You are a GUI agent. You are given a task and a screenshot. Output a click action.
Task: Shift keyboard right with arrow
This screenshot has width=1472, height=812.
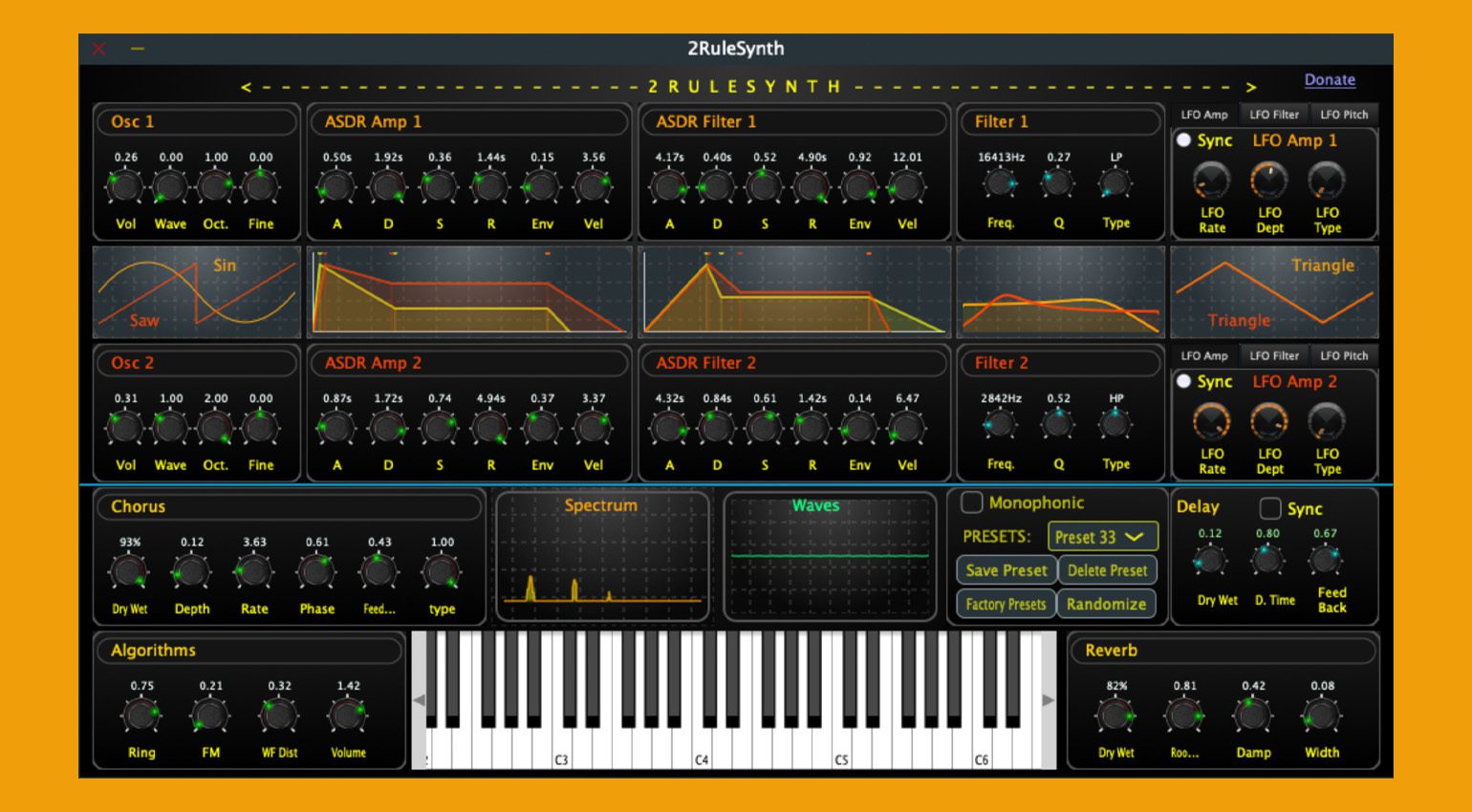pyautogui.click(x=1049, y=700)
